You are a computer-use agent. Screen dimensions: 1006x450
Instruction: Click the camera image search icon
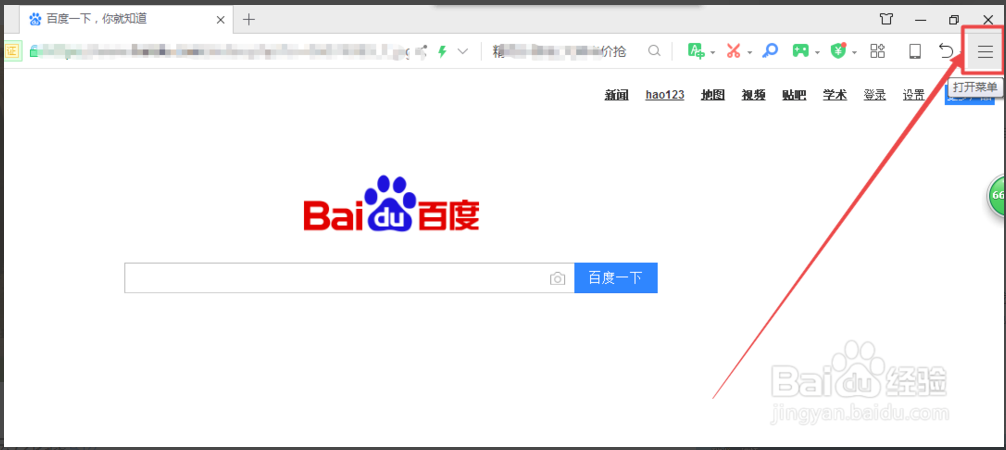coord(558,279)
